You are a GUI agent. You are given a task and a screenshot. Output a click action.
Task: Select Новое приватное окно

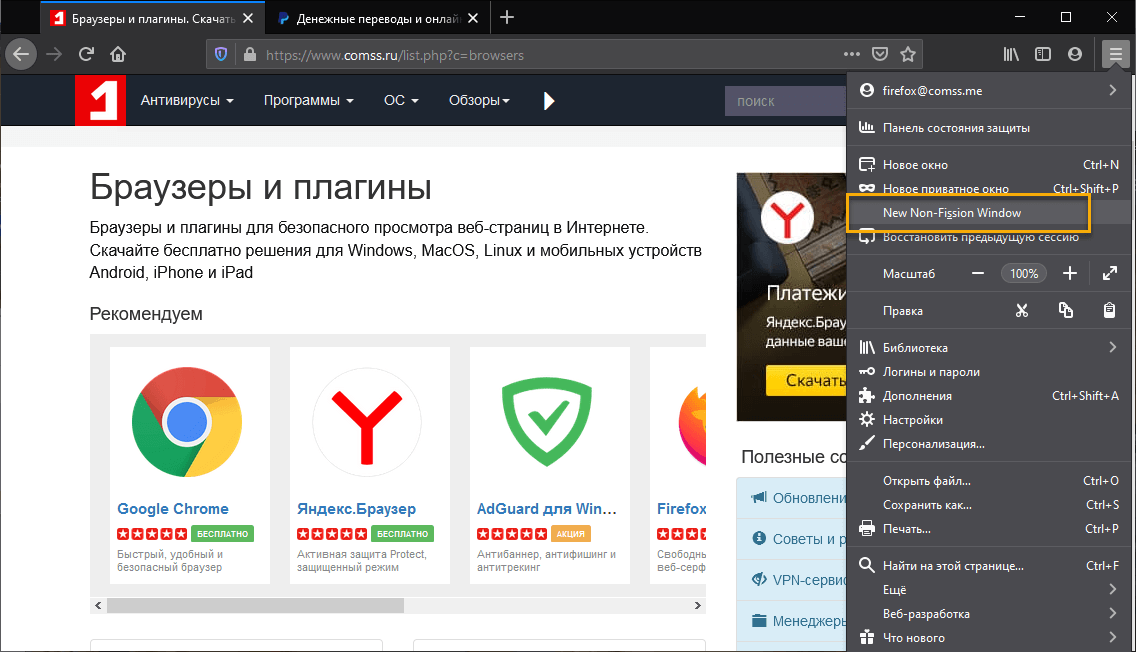[x=988, y=189]
